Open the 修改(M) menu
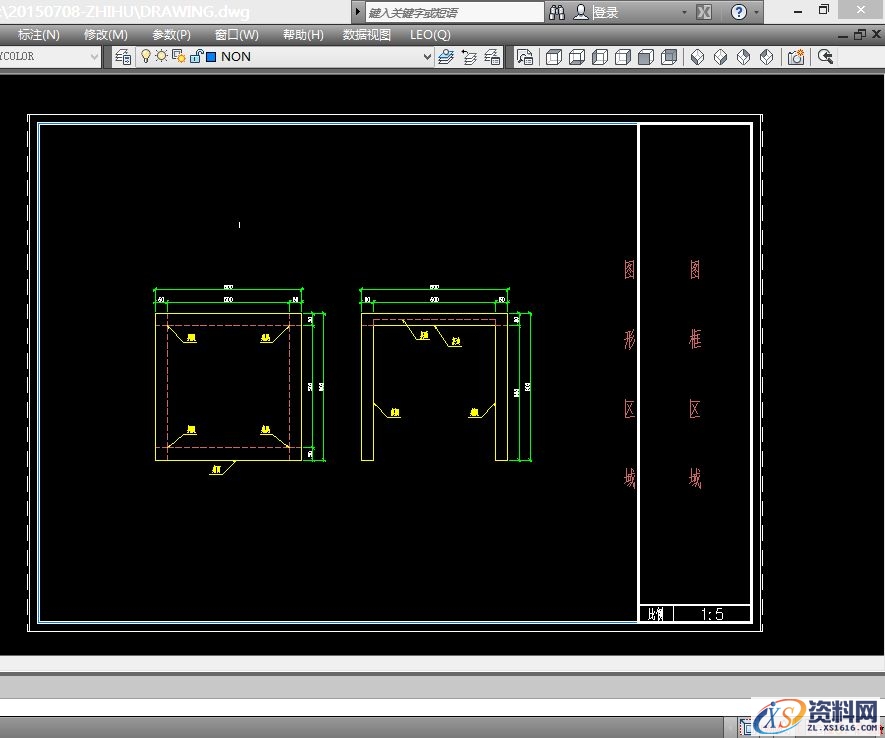This screenshot has width=885, height=738. (x=105, y=34)
